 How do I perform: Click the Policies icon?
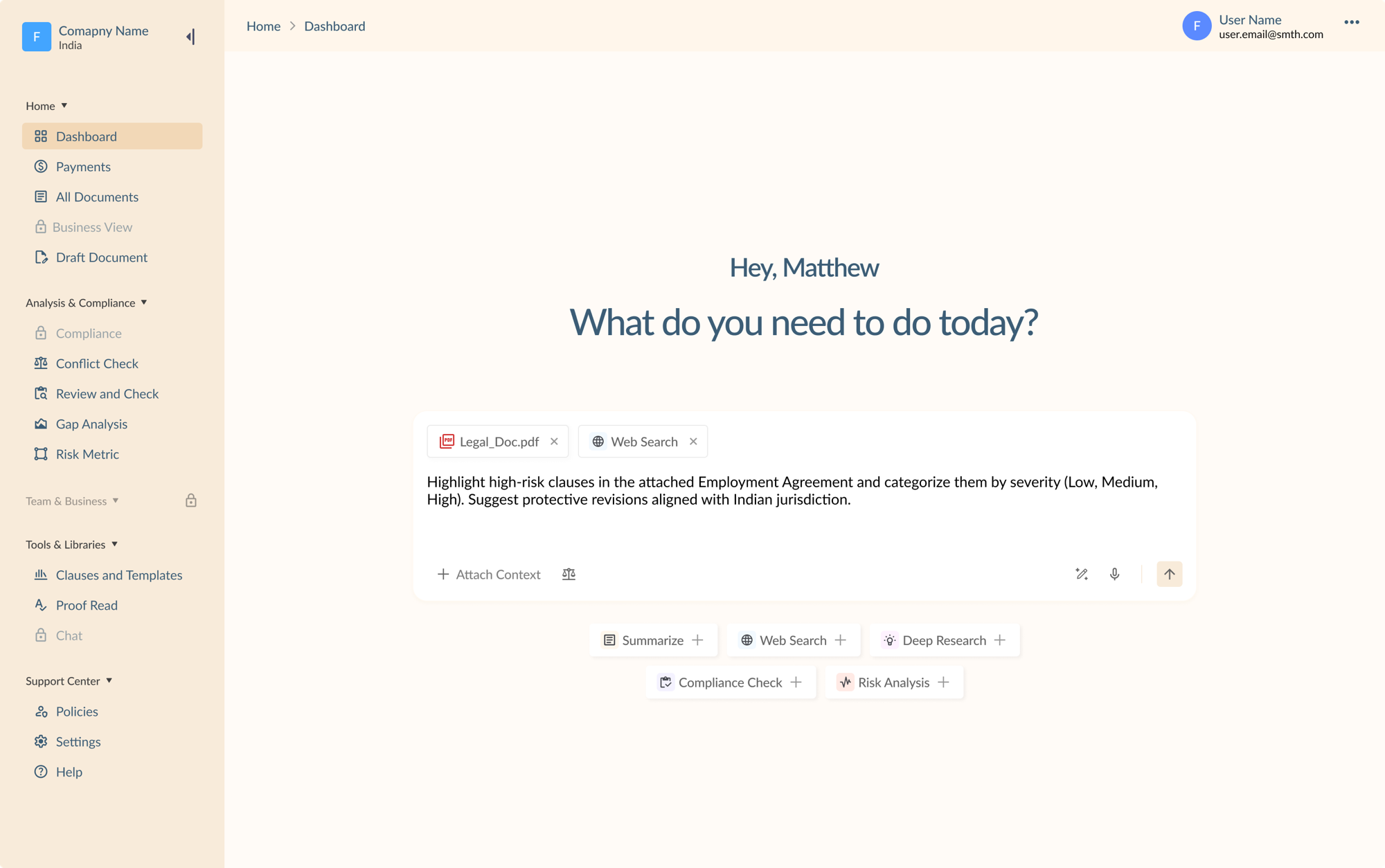[x=41, y=712]
